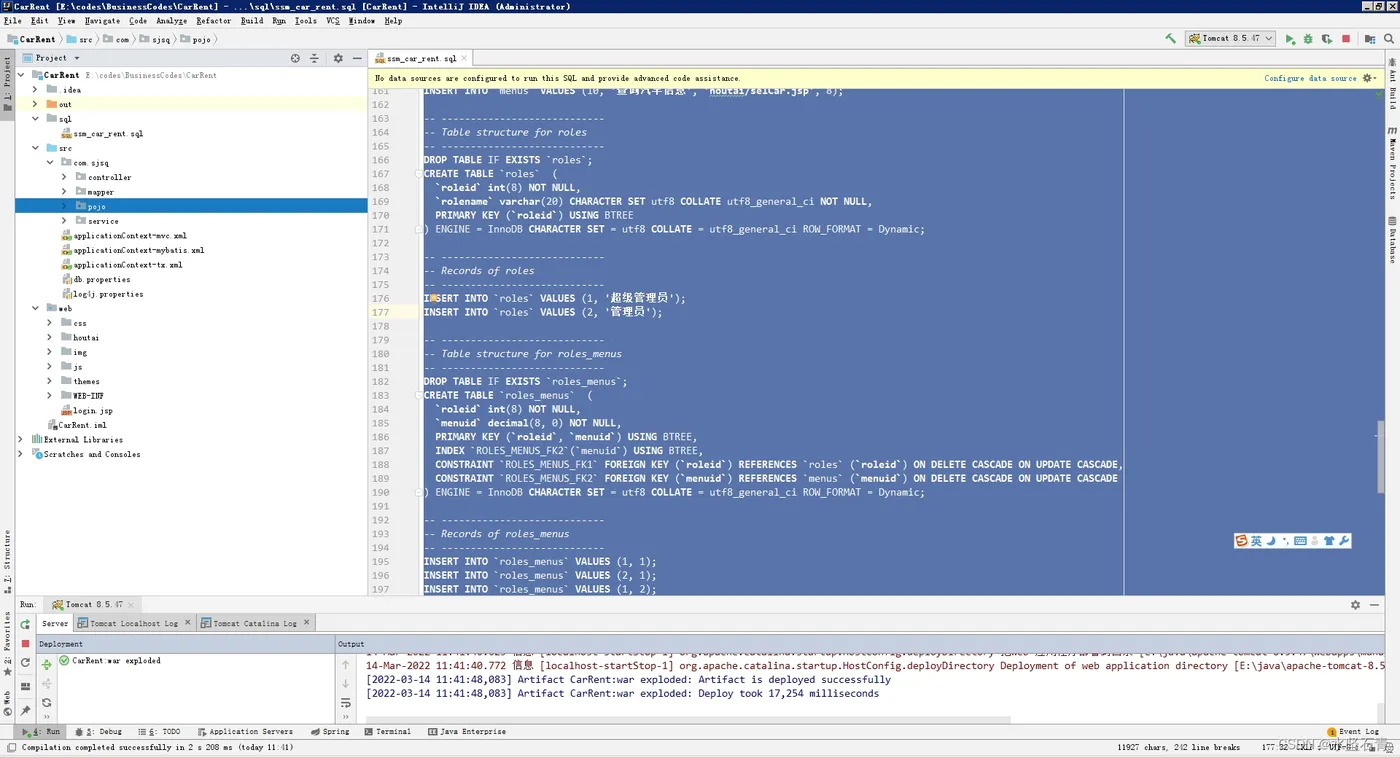
Task: Open the VCS menu
Action: click(333, 20)
